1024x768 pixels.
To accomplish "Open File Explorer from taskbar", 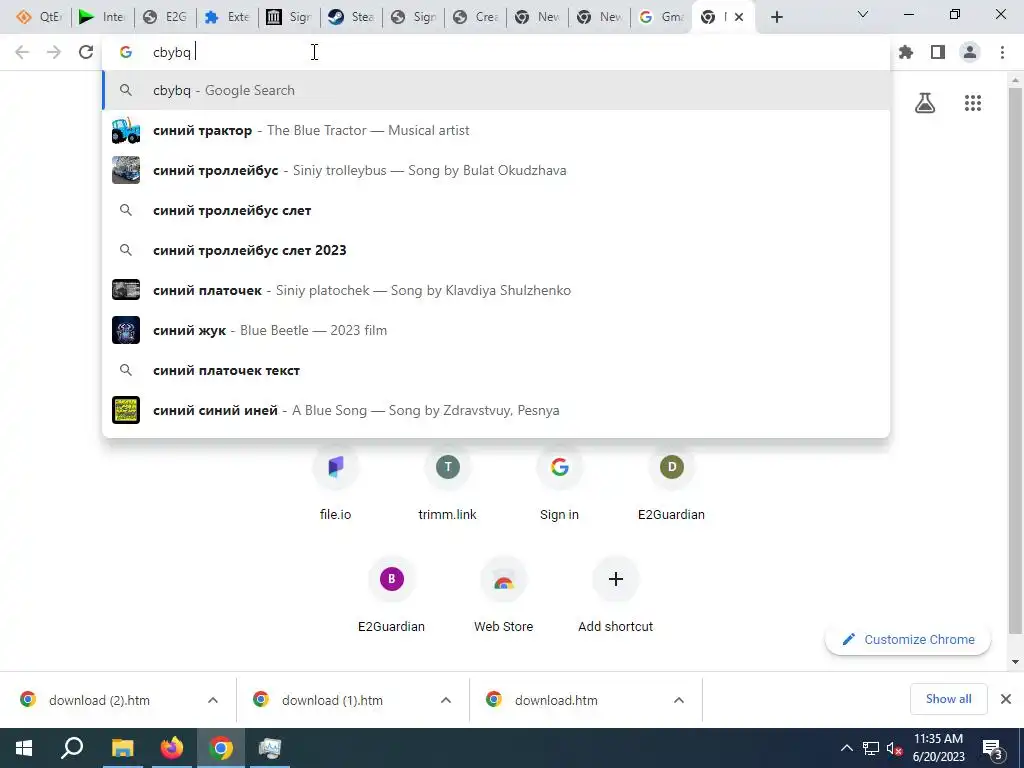I will (x=122, y=748).
